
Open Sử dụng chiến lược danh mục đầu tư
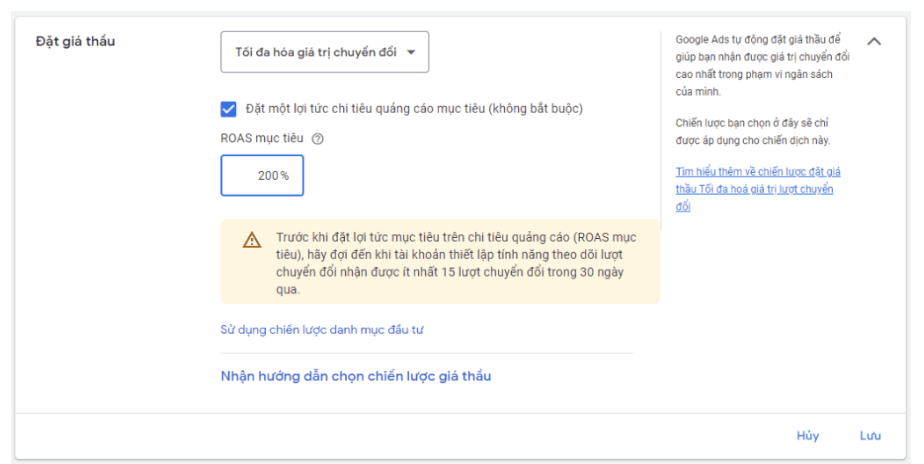[x=329, y=329]
